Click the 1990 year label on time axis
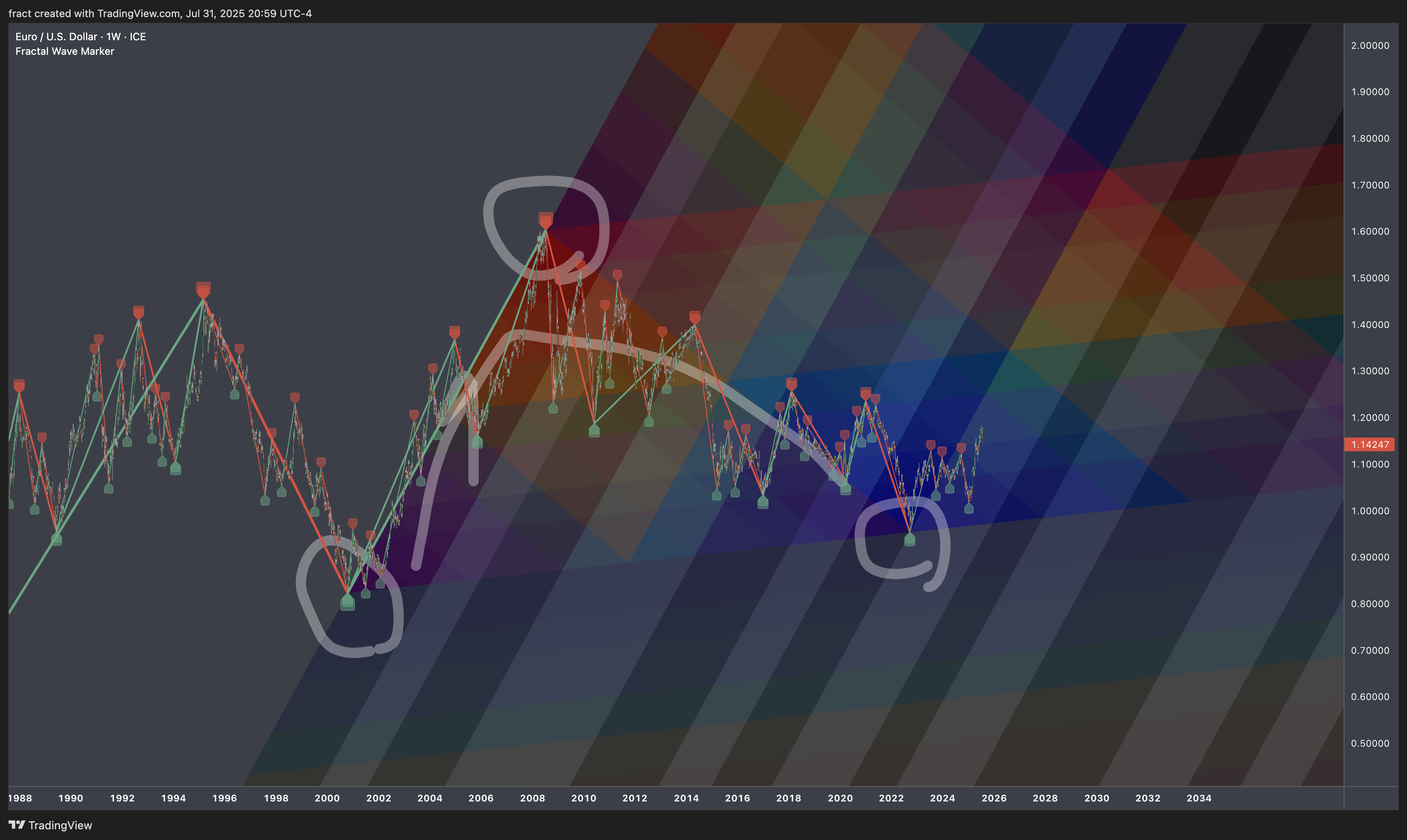Screen dimensions: 1407x840 71,798
